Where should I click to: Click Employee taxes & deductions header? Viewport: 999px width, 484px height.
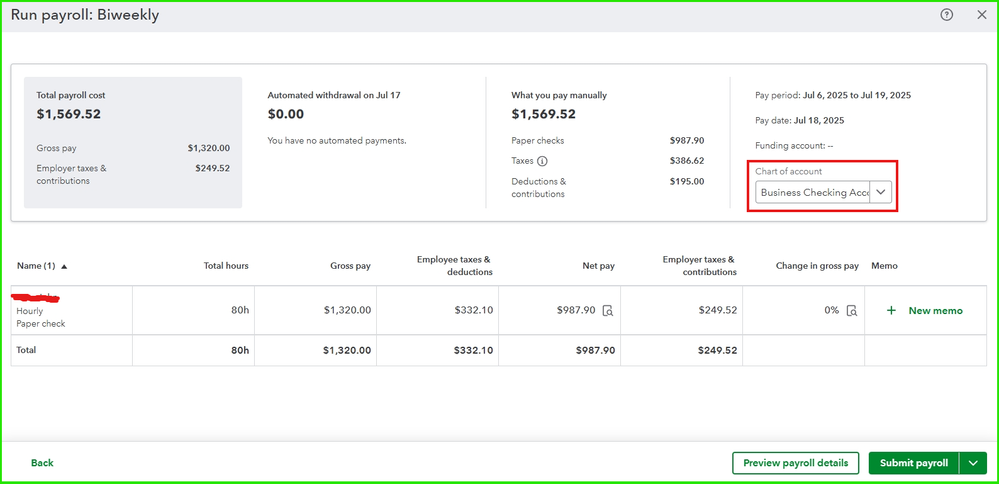click(x=454, y=266)
